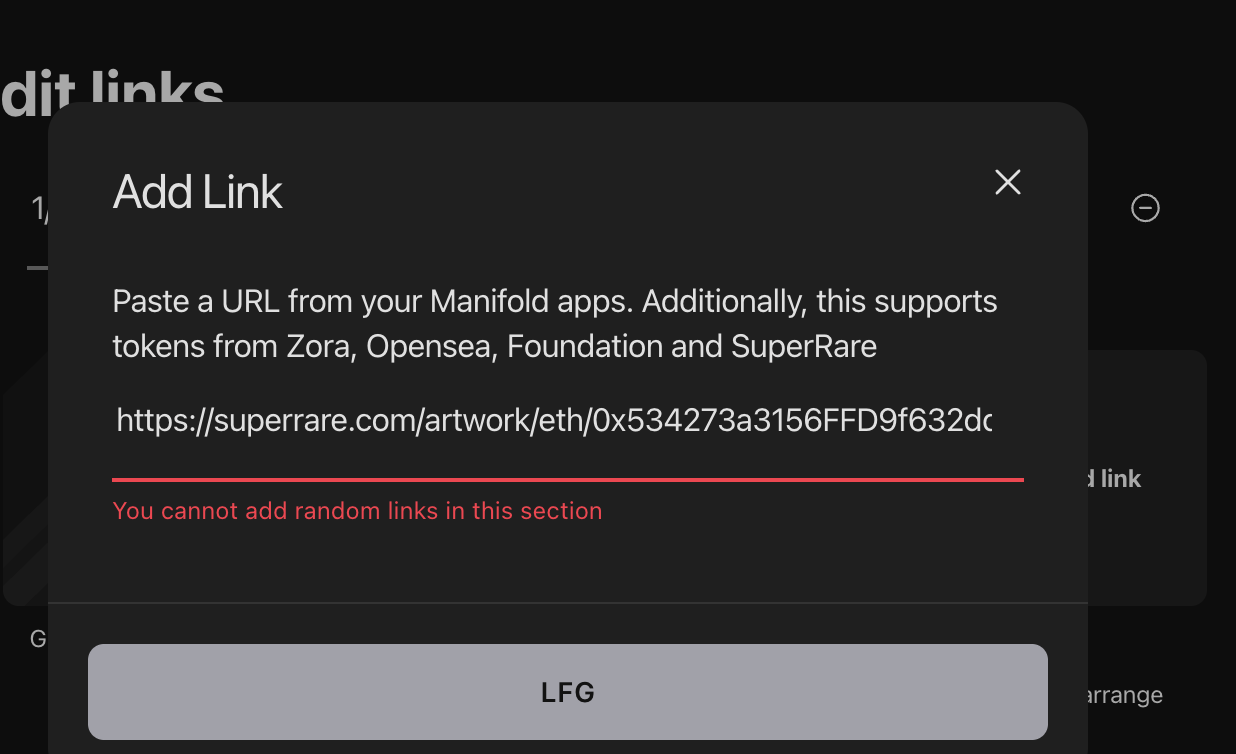
Task: Click the "dit links" page heading
Action: click(112, 92)
